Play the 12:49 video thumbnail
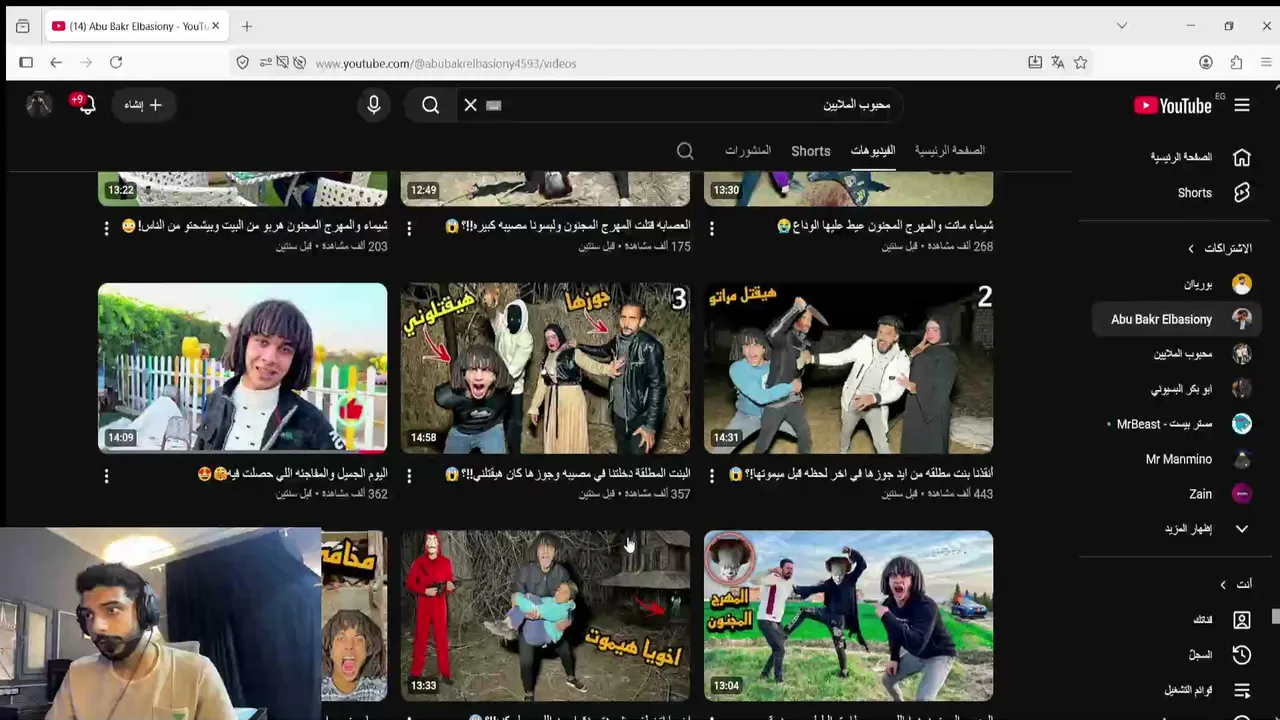Viewport: 1280px width, 720px height. [545, 189]
